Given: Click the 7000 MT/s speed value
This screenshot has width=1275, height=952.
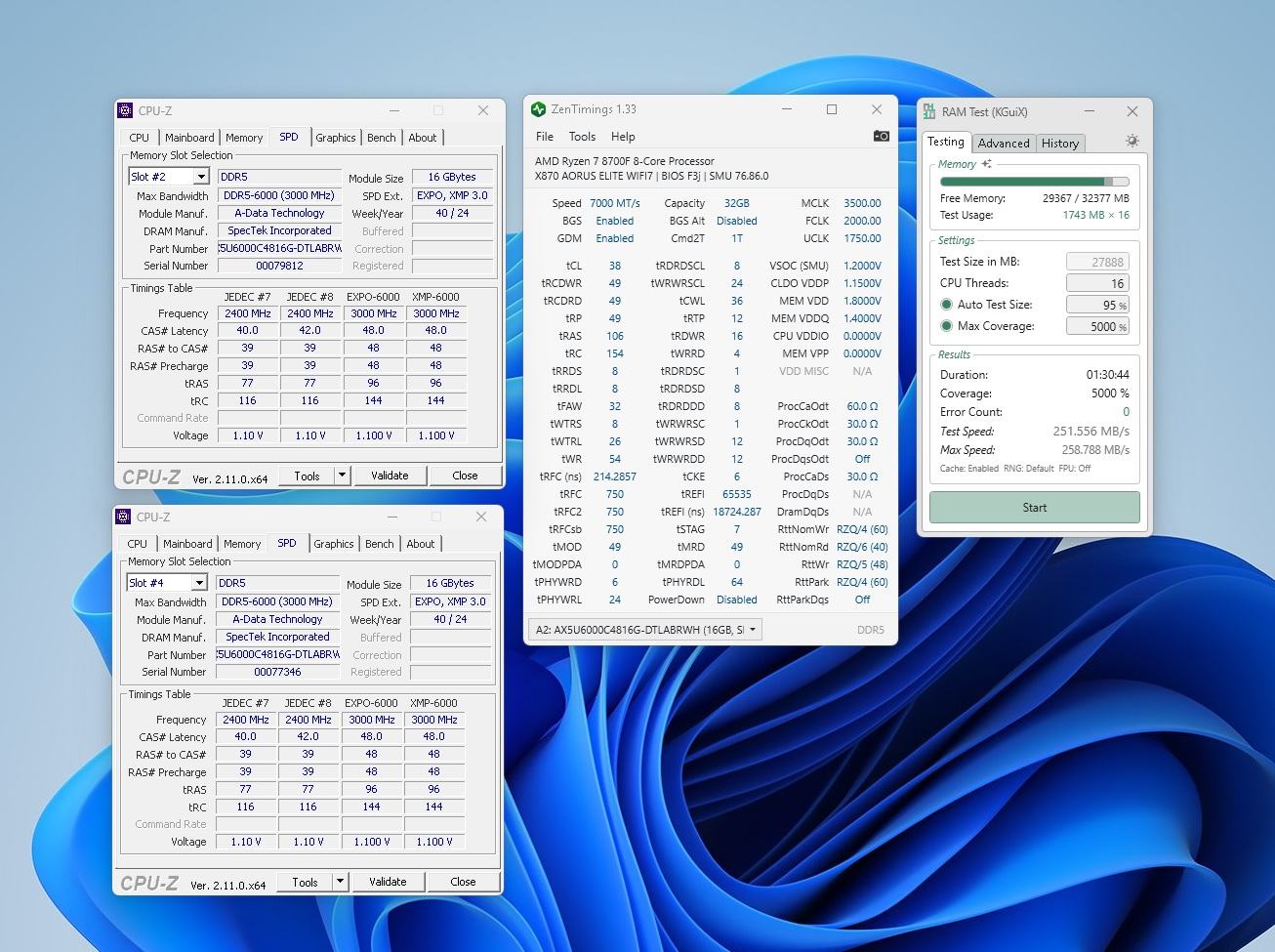Looking at the screenshot, I should pos(615,203).
